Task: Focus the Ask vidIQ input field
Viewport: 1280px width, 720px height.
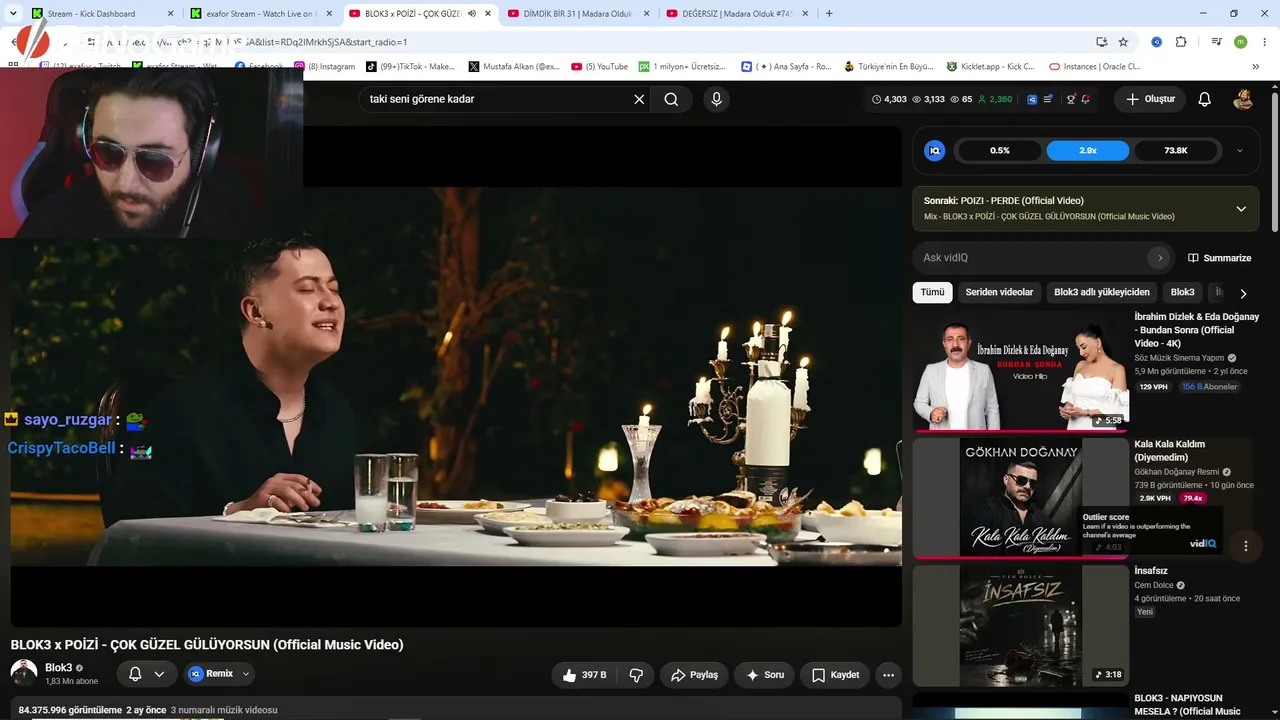Action: (x=1031, y=257)
